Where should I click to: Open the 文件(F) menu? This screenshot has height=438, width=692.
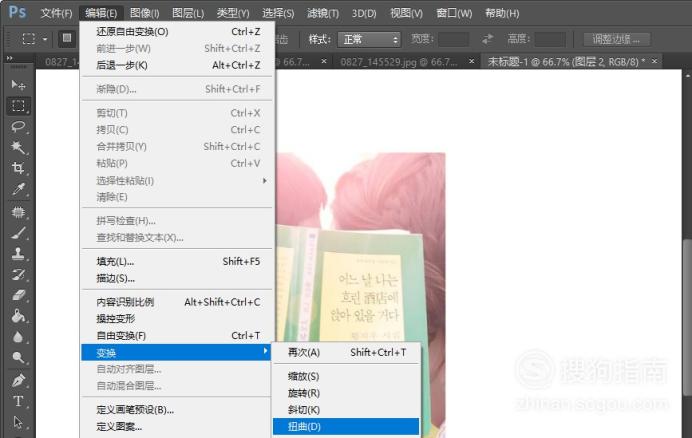(56, 13)
